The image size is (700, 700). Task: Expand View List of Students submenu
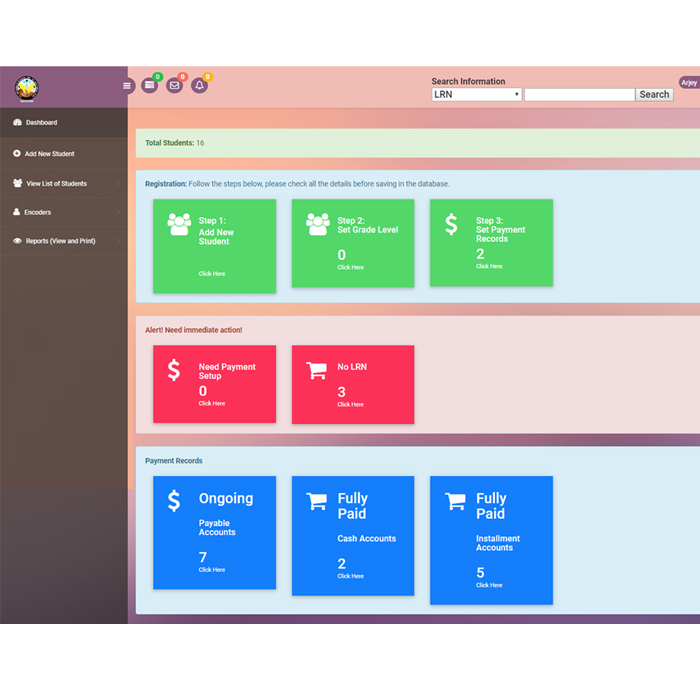(x=64, y=184)
